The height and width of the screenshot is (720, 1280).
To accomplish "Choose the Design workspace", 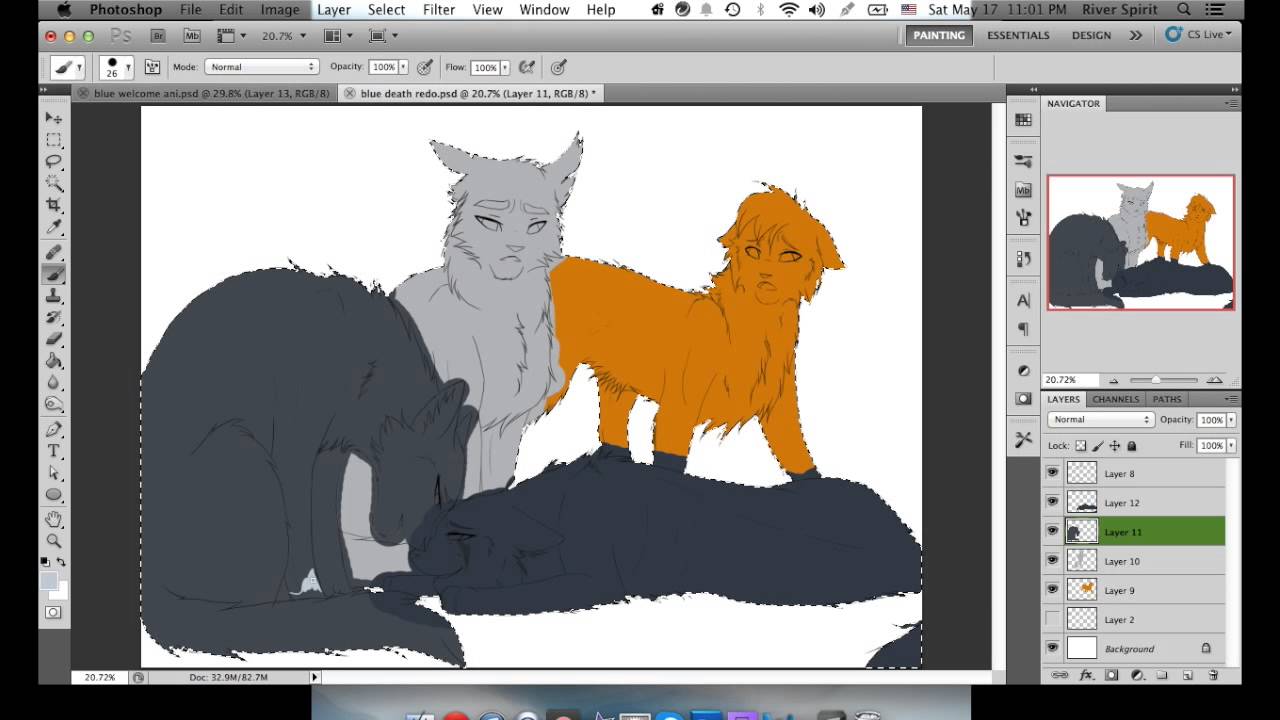I will pyautogui.click(x=1091, y=35).
